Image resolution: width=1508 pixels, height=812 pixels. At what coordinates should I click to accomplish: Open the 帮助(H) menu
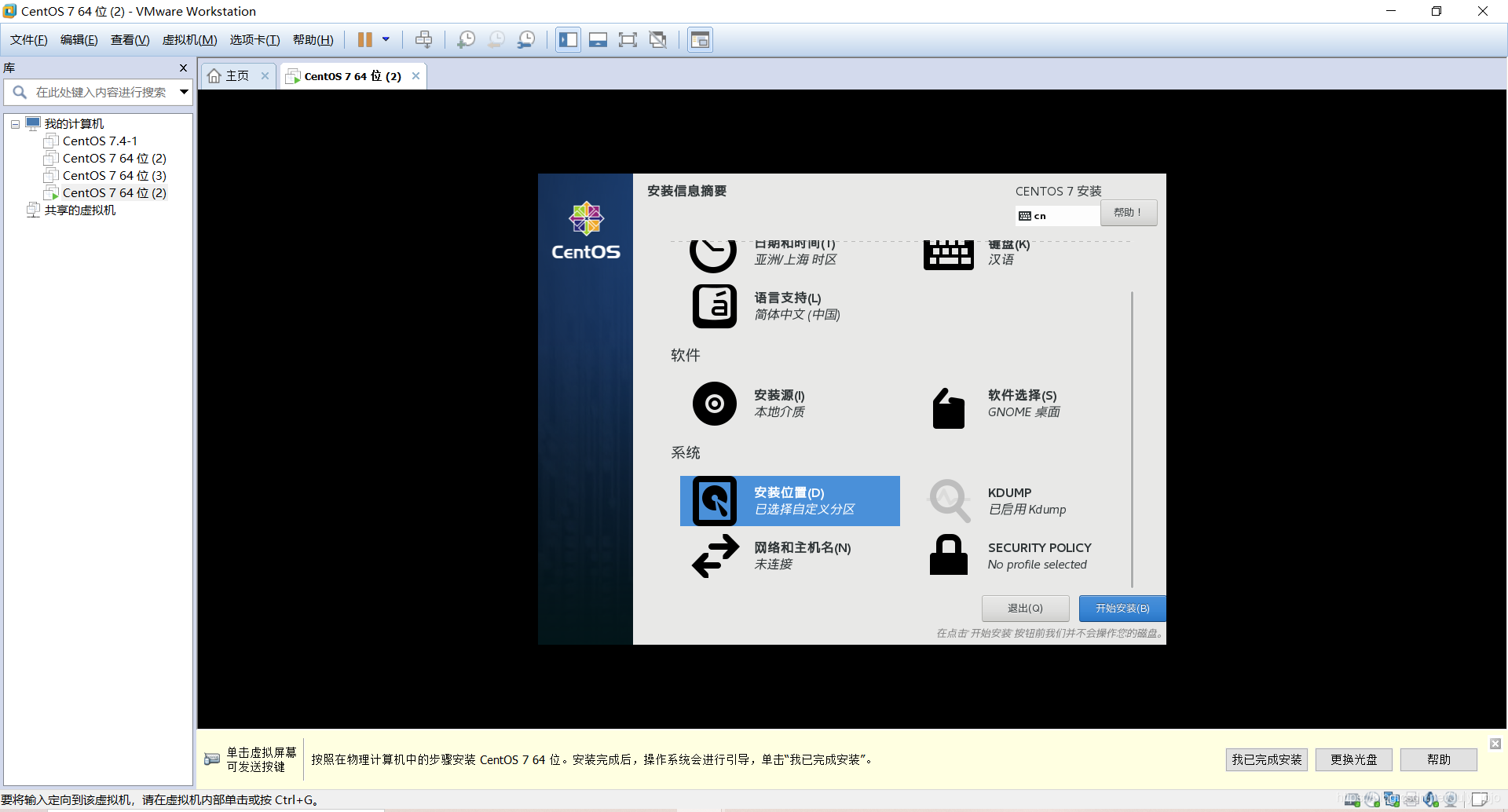coord(313,40)
